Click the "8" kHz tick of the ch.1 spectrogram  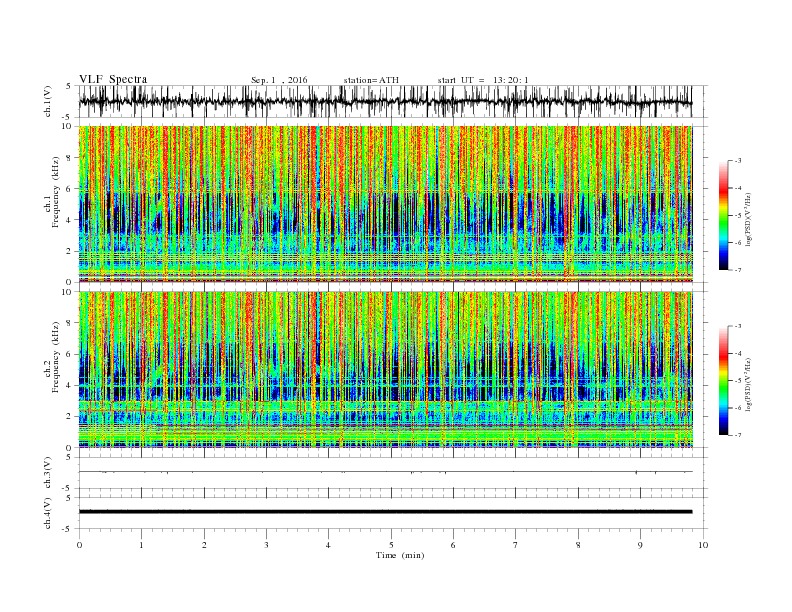click(69, 158)
